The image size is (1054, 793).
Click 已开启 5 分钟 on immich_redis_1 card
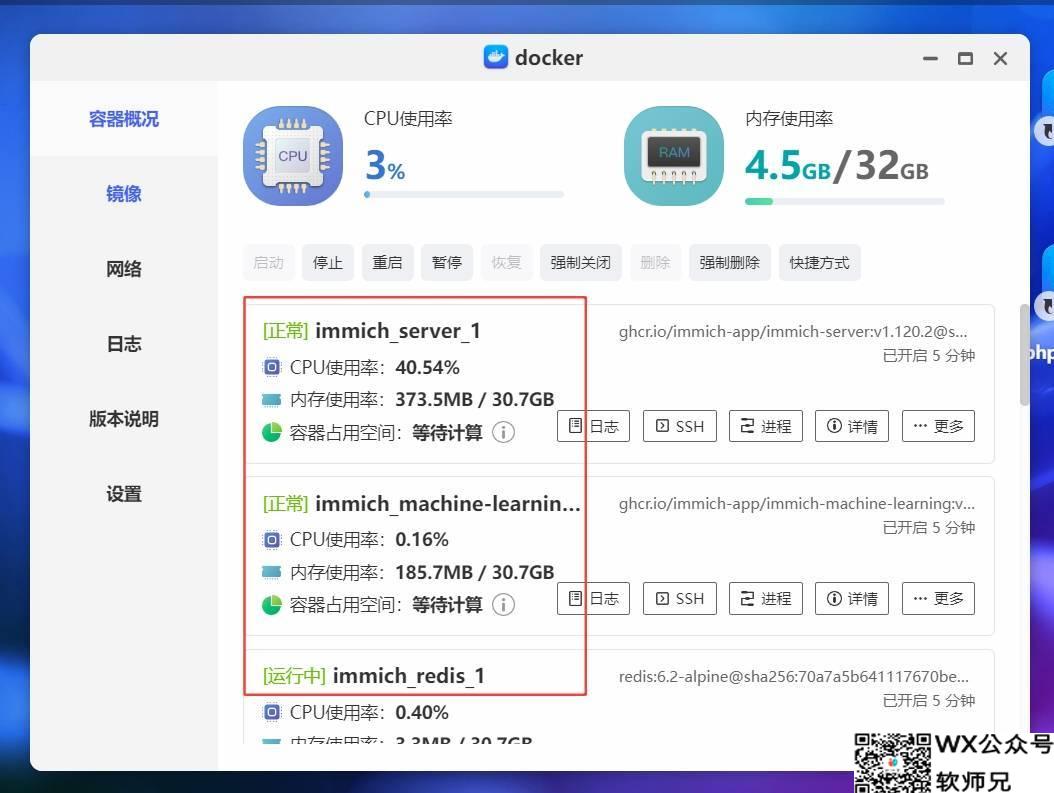[x=929, y=700]
